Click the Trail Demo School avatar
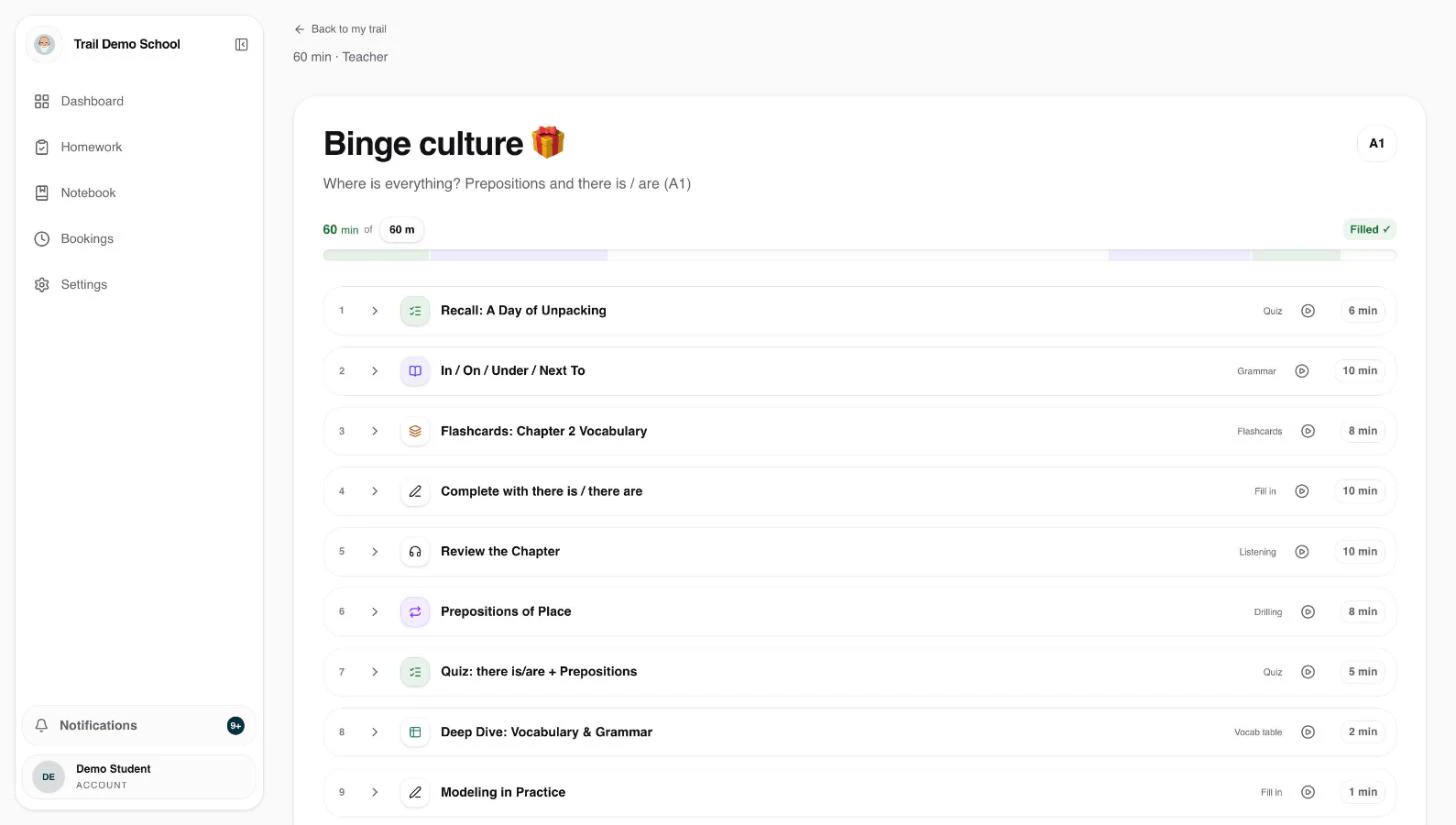The height and width of the screenshot is (825, 1456). tap(44, 44)
